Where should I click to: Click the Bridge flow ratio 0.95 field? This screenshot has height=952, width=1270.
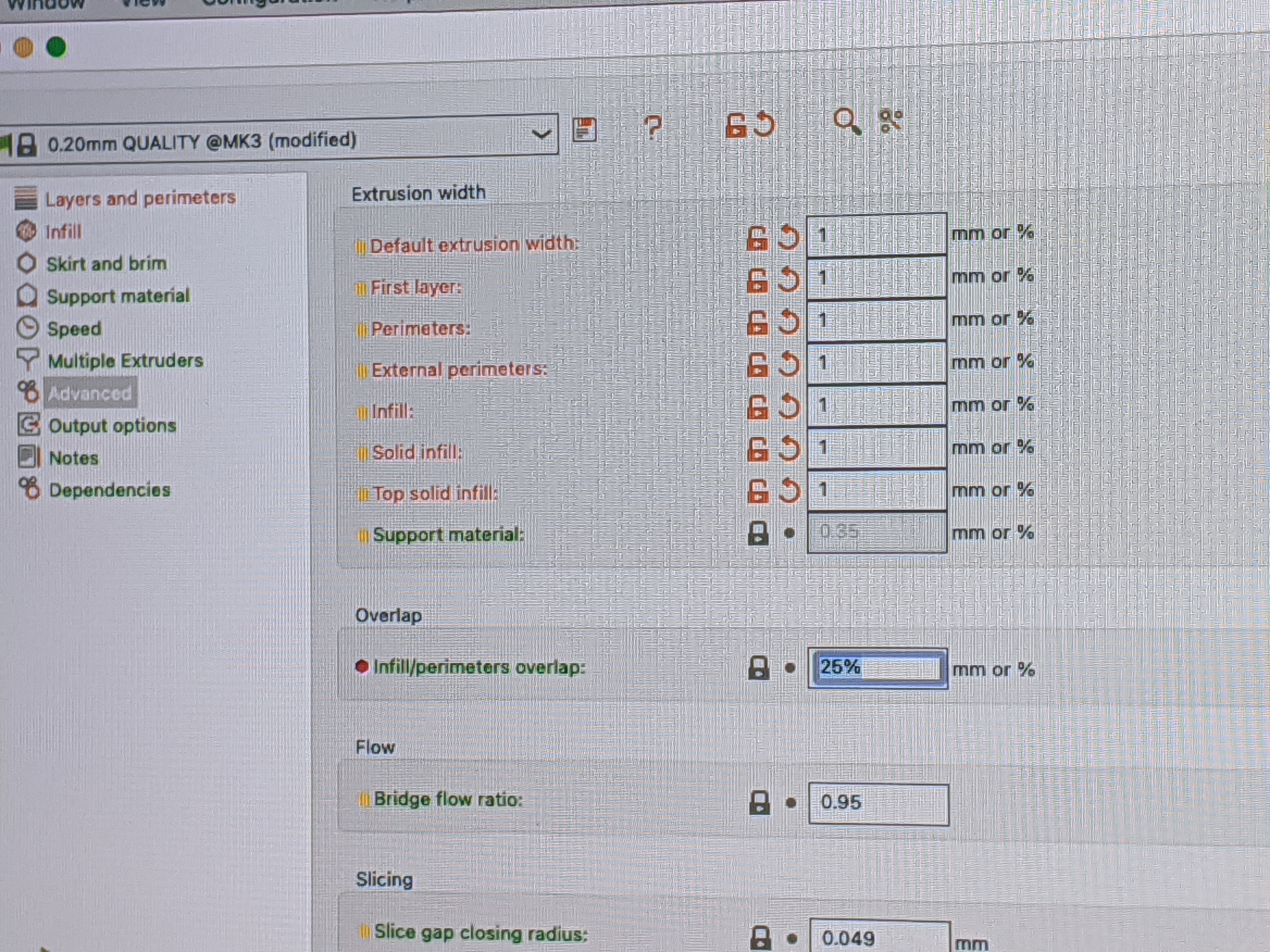(x=878, y=804)
